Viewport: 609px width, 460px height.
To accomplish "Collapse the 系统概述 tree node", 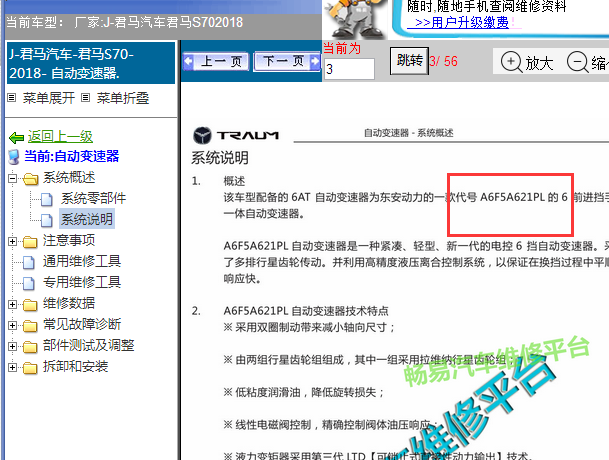I will [12, 178].
